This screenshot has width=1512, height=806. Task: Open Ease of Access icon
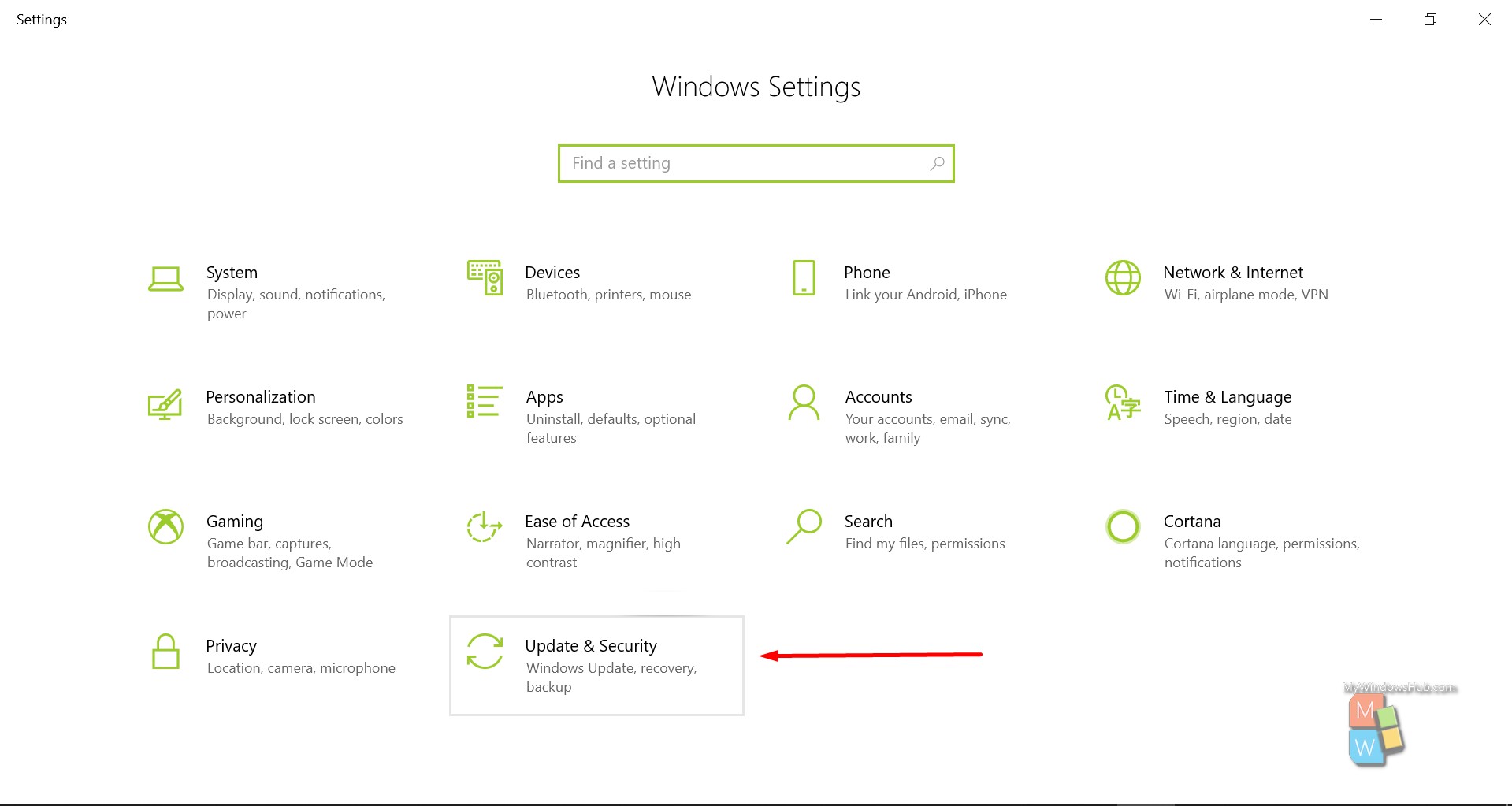click(x=485, y=526)
